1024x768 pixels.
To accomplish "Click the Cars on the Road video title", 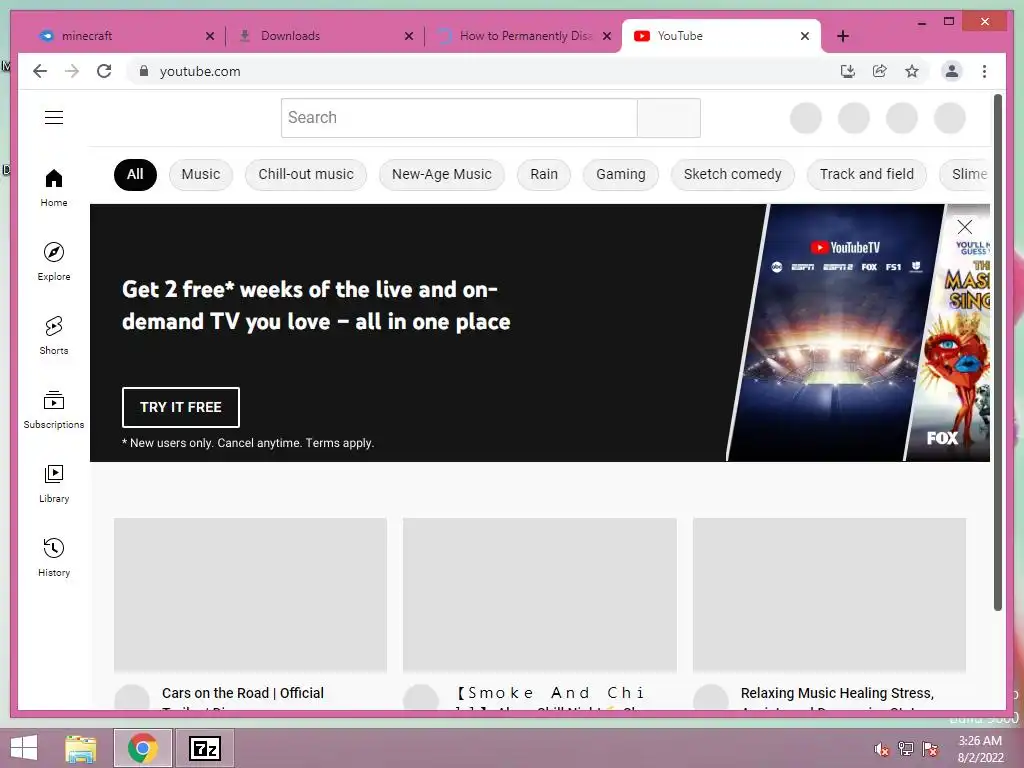I will pos(243,696).
